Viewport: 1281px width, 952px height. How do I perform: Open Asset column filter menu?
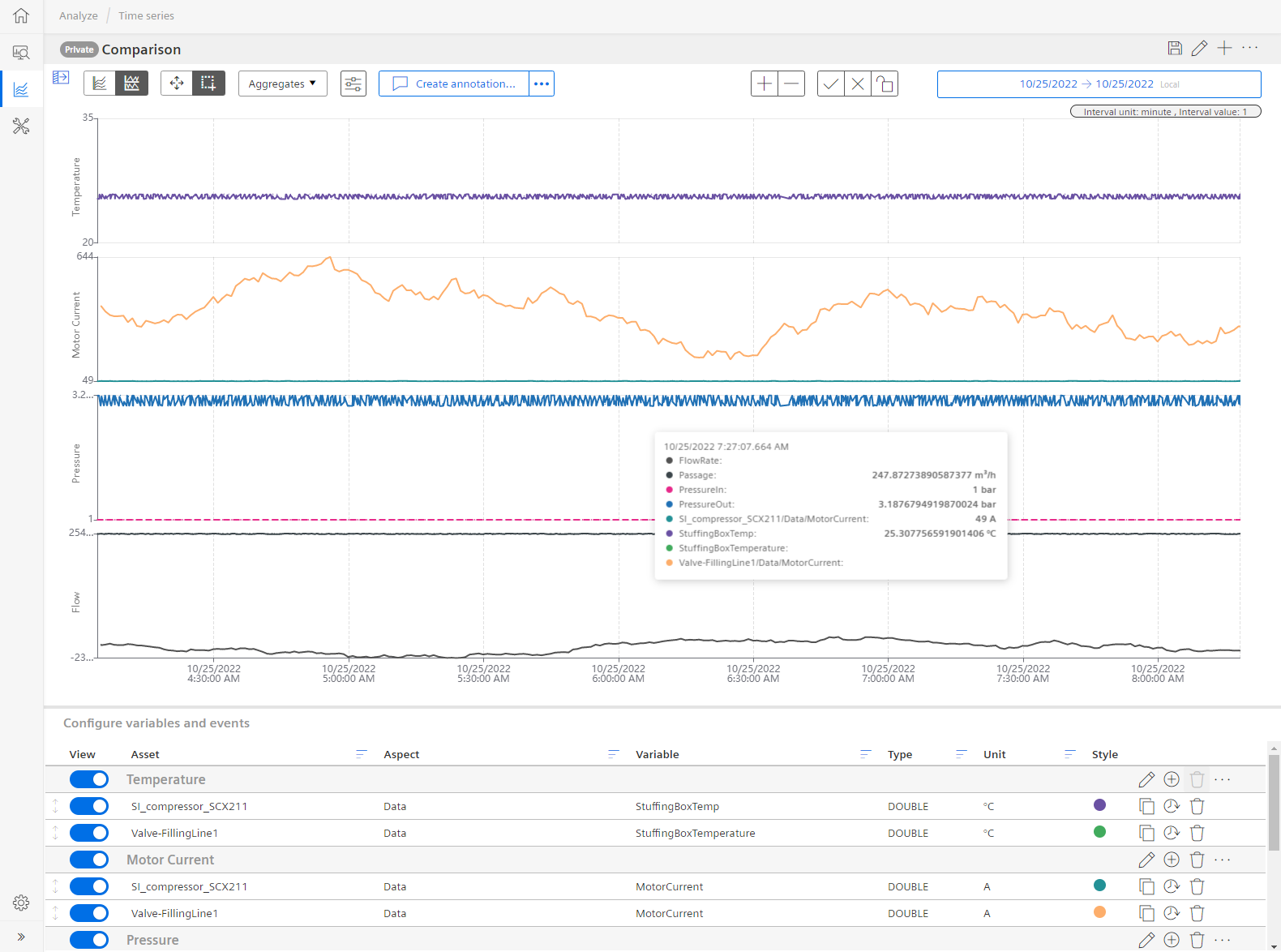click(x=362, y=754)
